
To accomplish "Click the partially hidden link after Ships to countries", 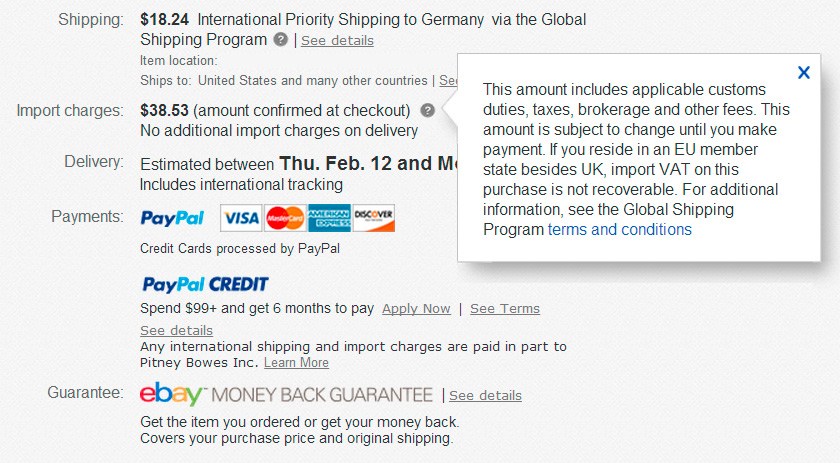I will (448, 80).
